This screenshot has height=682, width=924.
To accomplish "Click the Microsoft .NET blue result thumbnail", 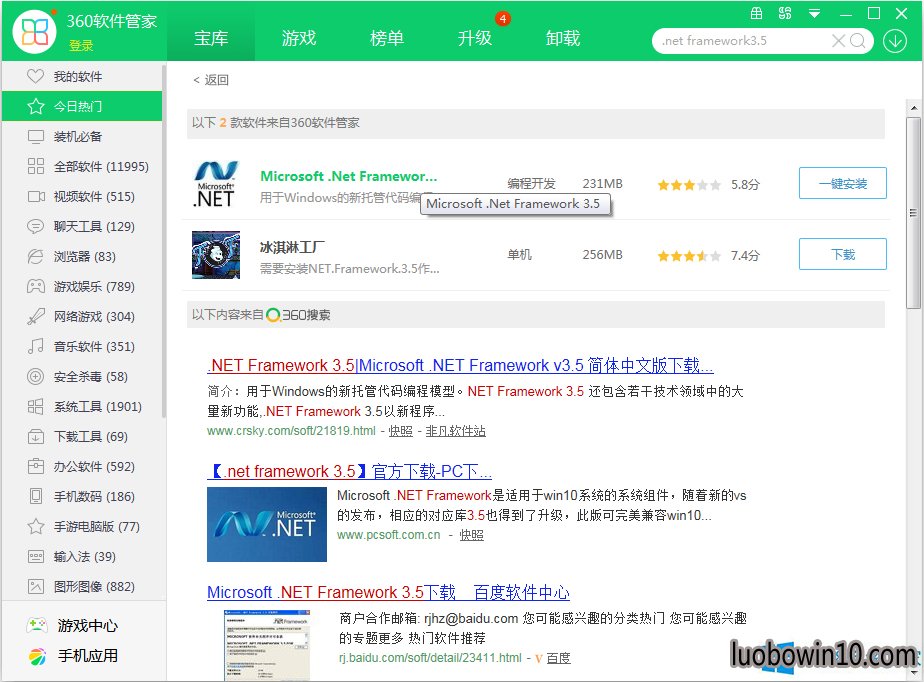I will click(x=267, y=524).
